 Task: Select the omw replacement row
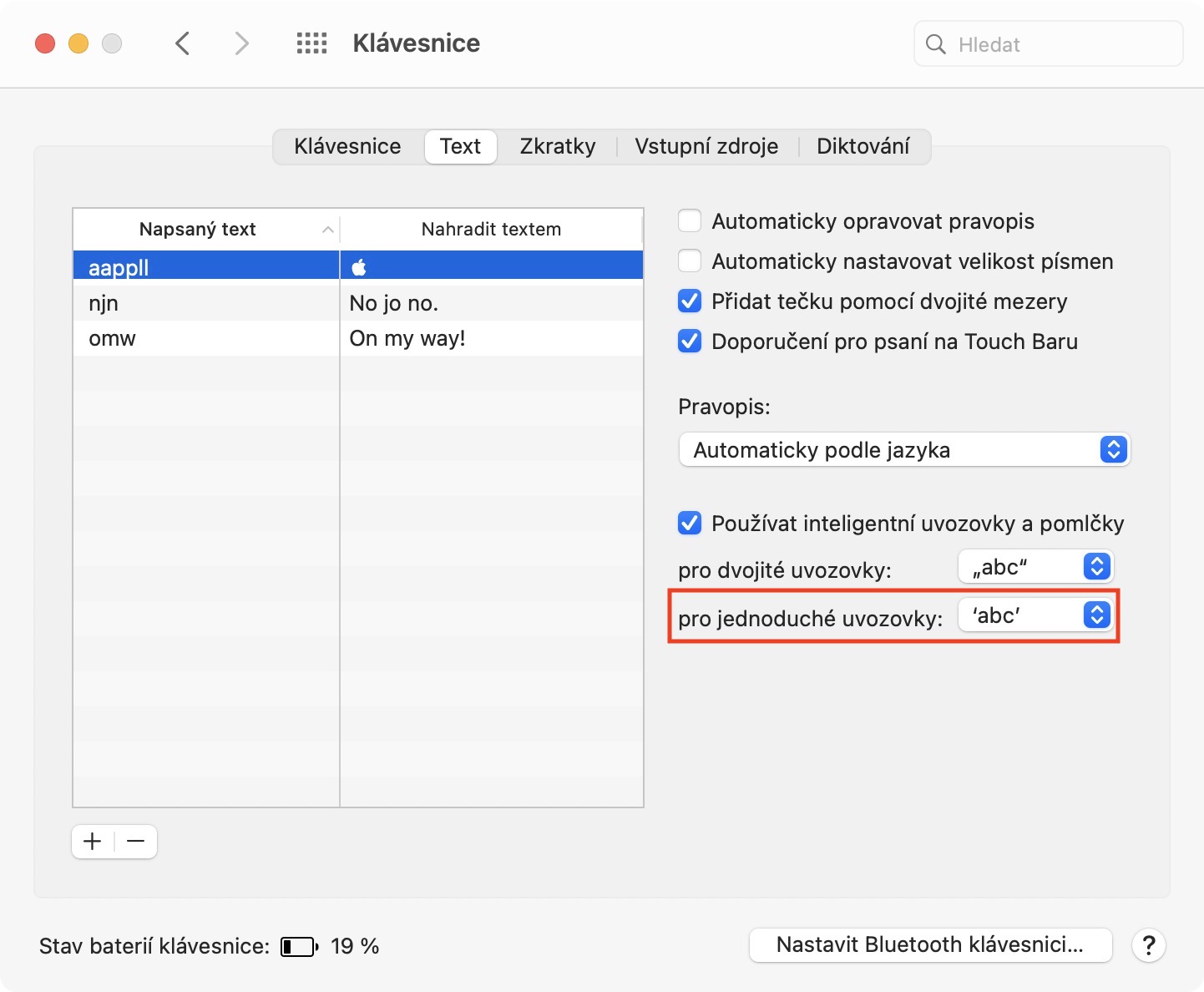[x=205, y=338]
